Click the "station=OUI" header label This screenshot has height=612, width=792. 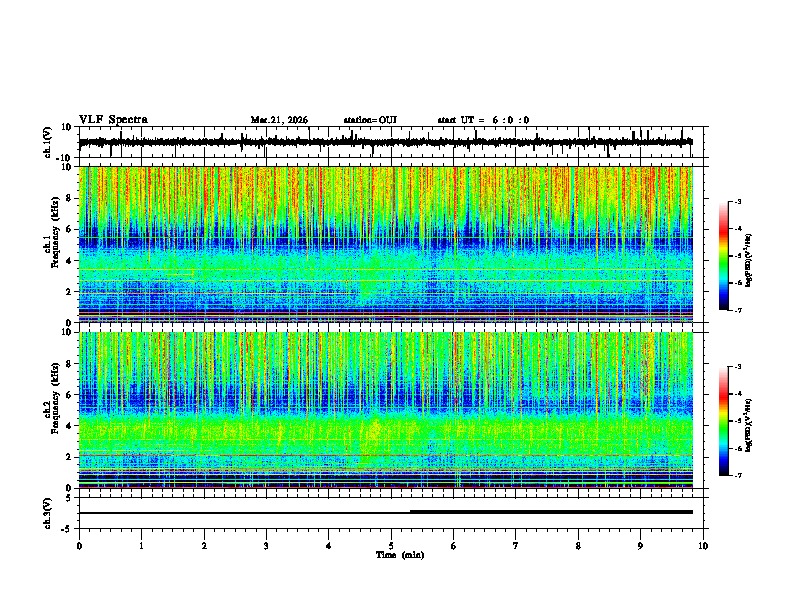[x=370, y=120]
